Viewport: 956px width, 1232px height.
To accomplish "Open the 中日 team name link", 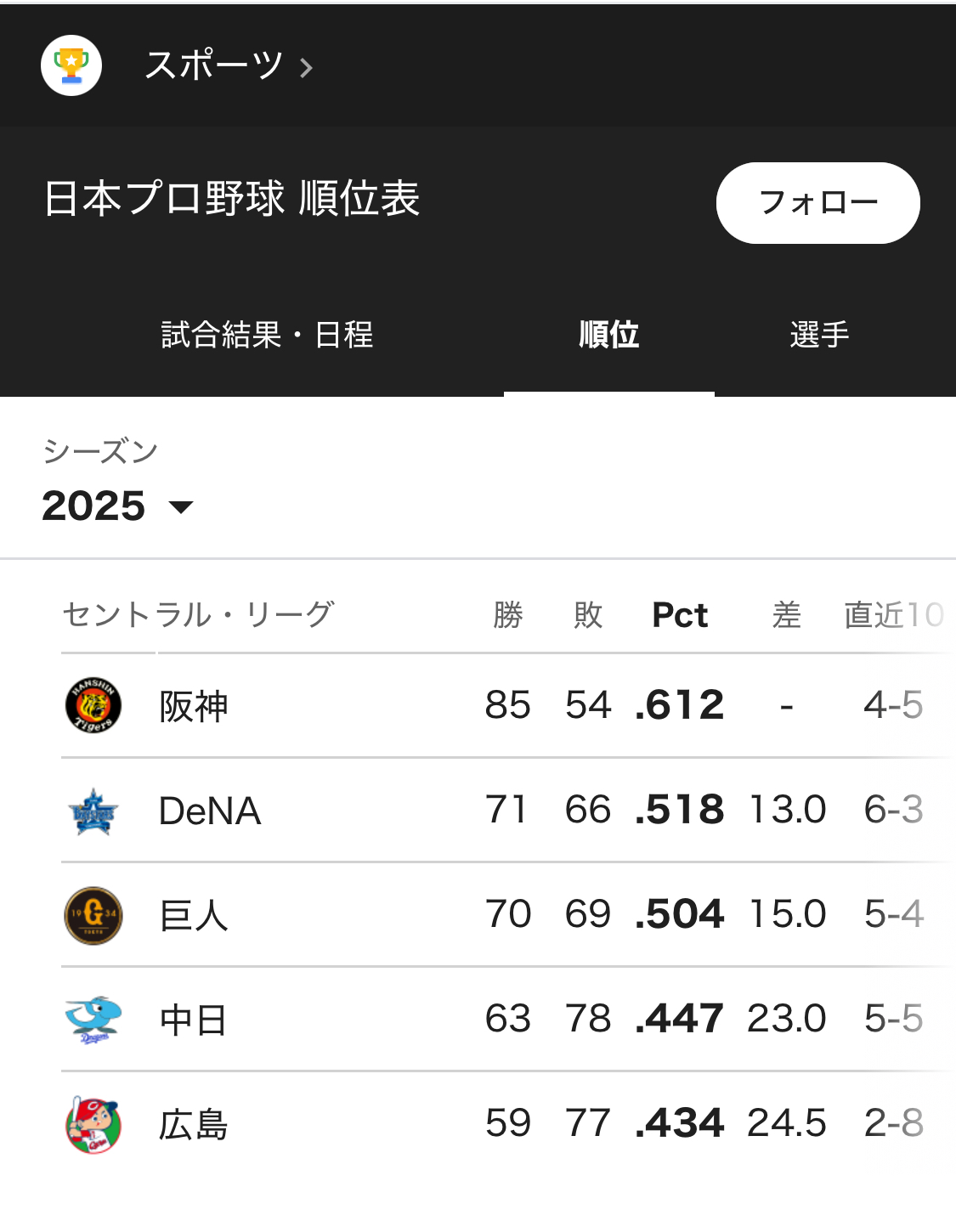I will [x=194, y=1020].
